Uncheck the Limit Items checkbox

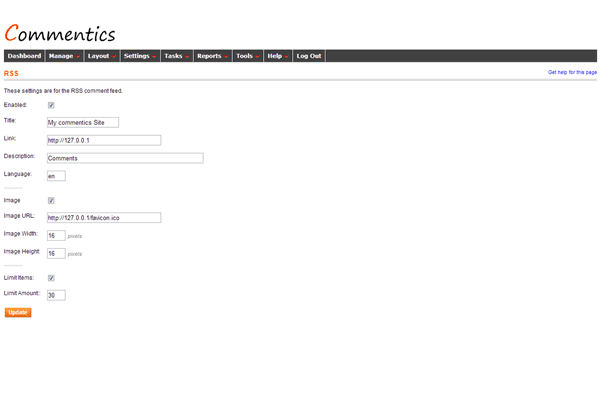(51, 278)
